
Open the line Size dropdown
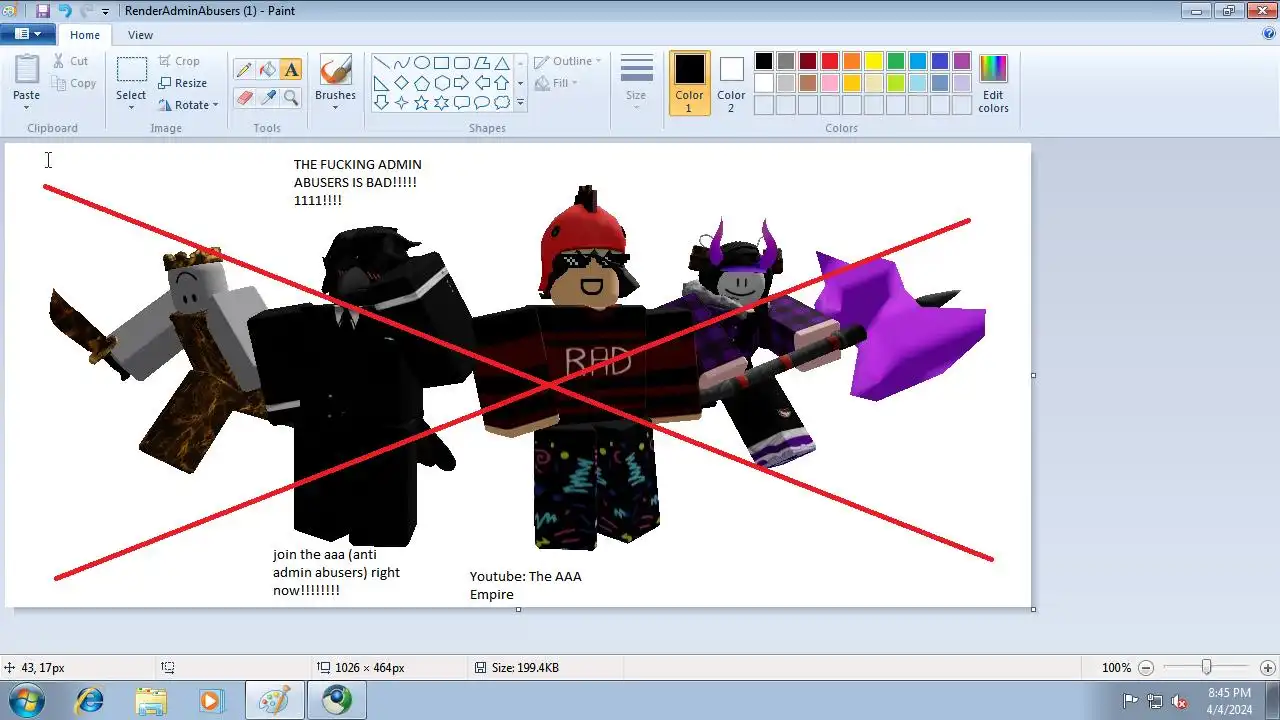point(636,82)
